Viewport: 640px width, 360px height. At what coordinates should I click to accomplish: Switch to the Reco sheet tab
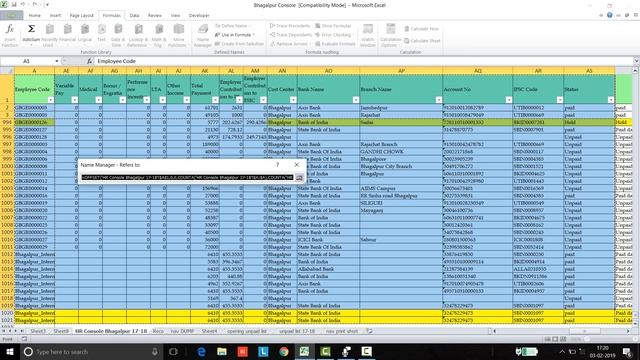click(x=158, y=331)
